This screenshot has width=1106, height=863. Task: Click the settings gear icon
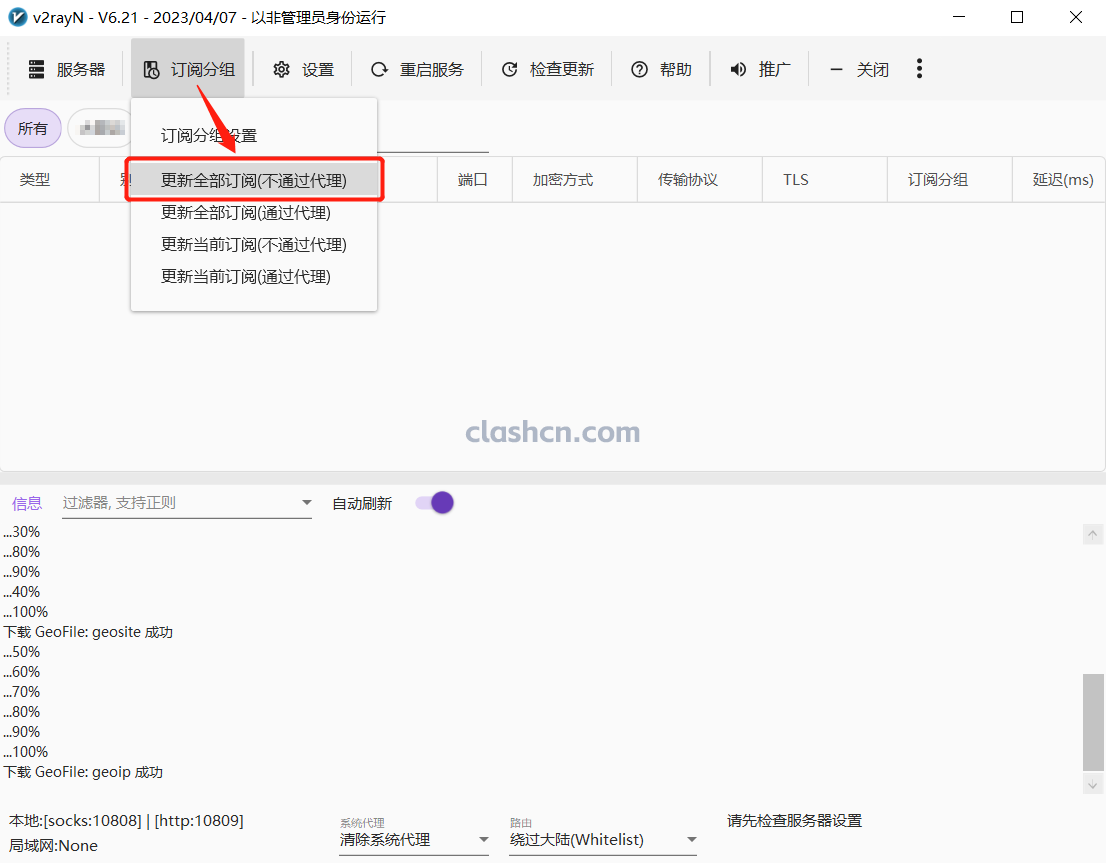281,69
